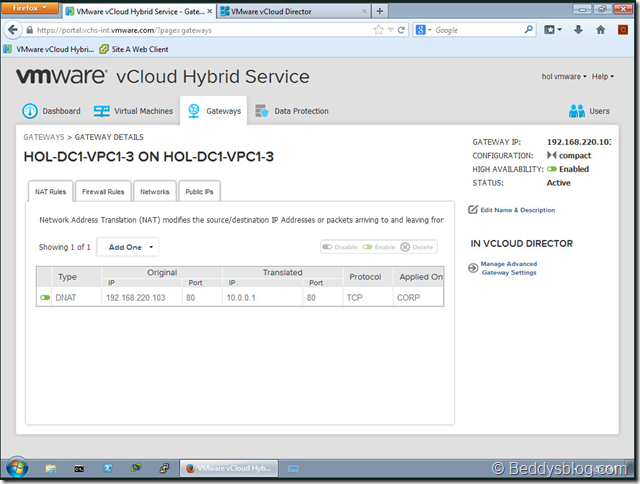The height and width of the screenshot is (484, 640).
Task: Click the Data Protection icon
Action: (x=261, y=111)
